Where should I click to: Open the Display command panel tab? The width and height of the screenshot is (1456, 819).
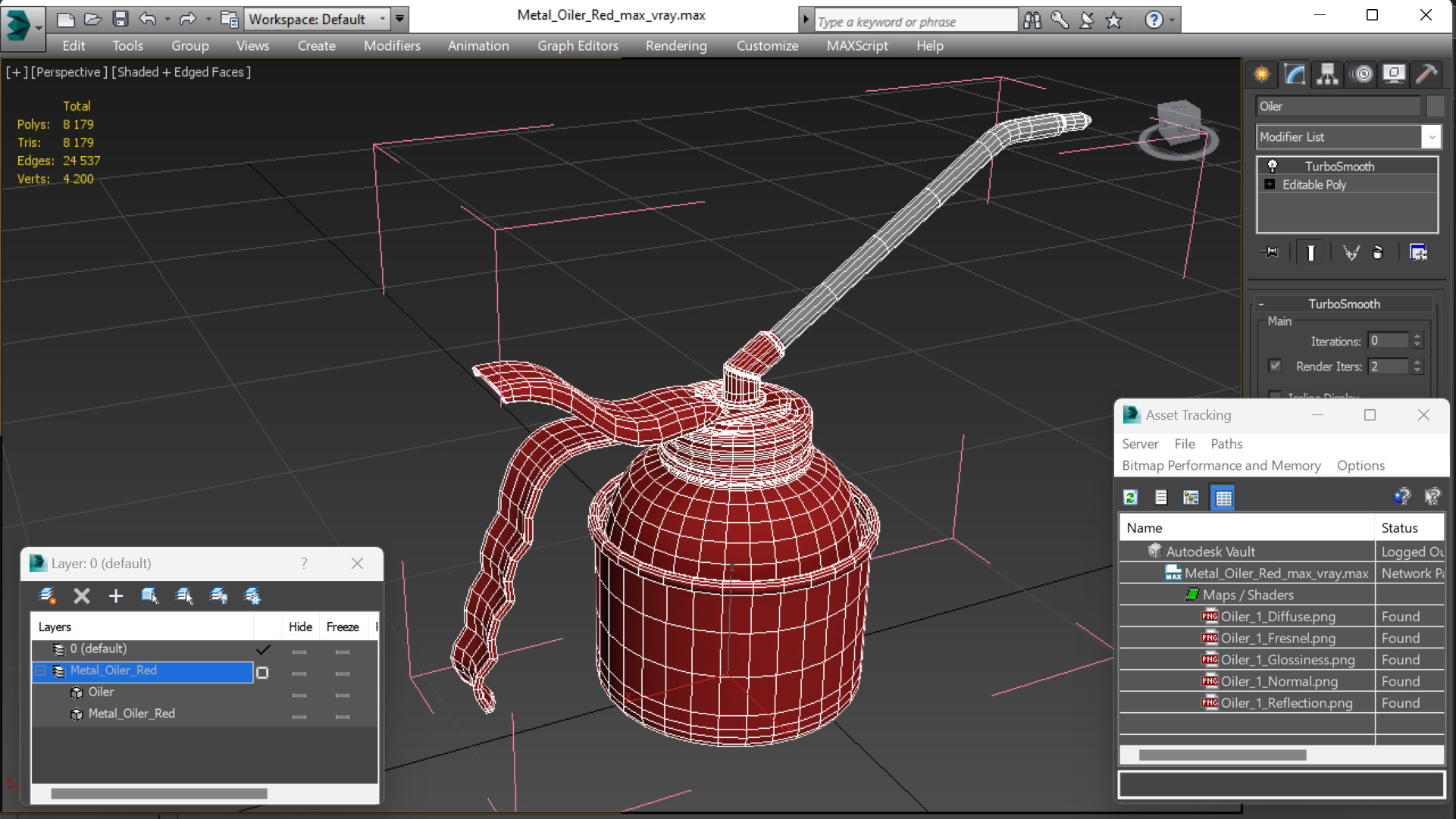click(1393, 73)
